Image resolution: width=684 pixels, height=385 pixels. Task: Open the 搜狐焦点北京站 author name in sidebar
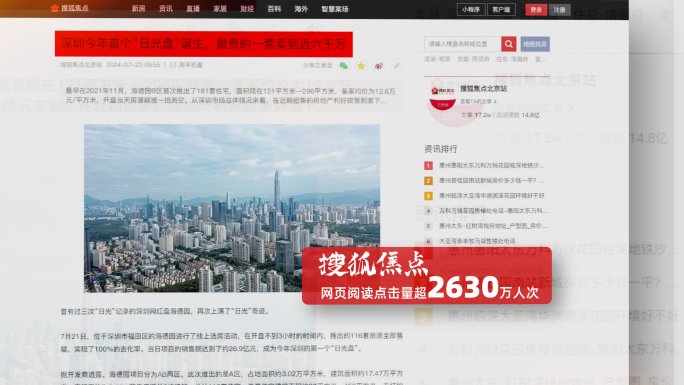coord(483,89)
